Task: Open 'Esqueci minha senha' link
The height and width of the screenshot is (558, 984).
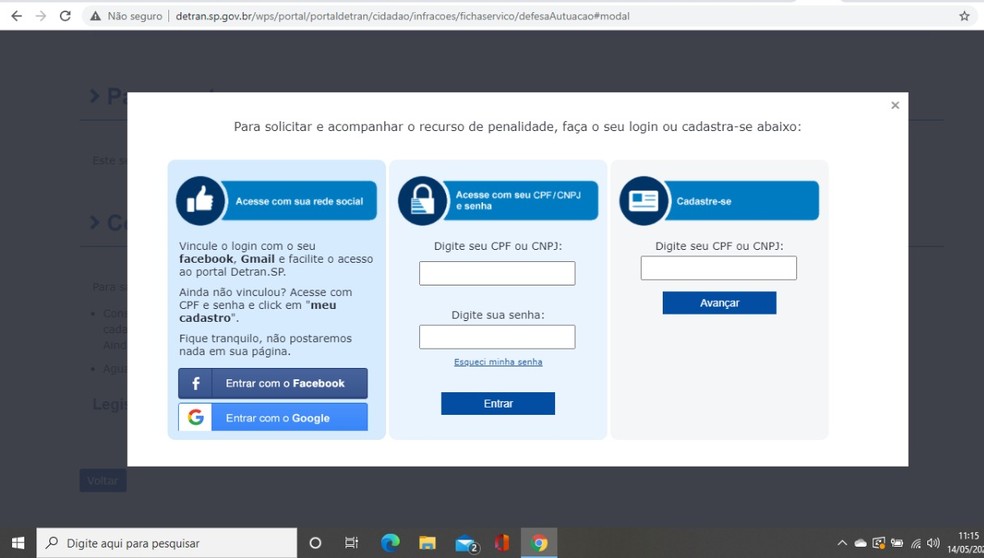Action: [498, 362]
